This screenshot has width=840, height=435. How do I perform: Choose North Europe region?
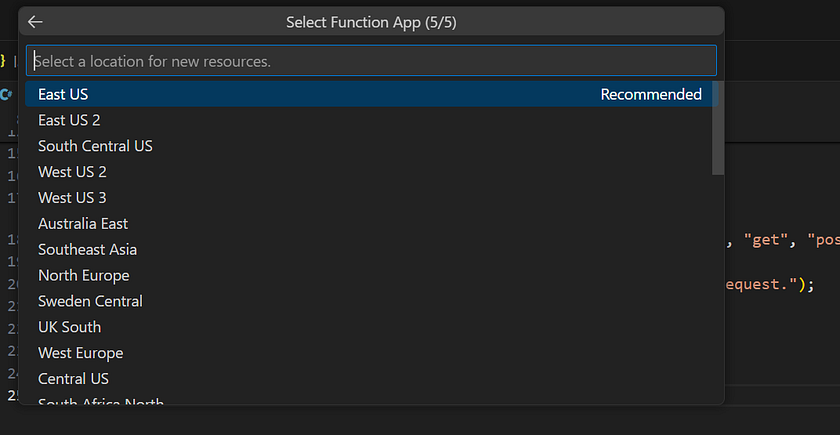point(83,276)
